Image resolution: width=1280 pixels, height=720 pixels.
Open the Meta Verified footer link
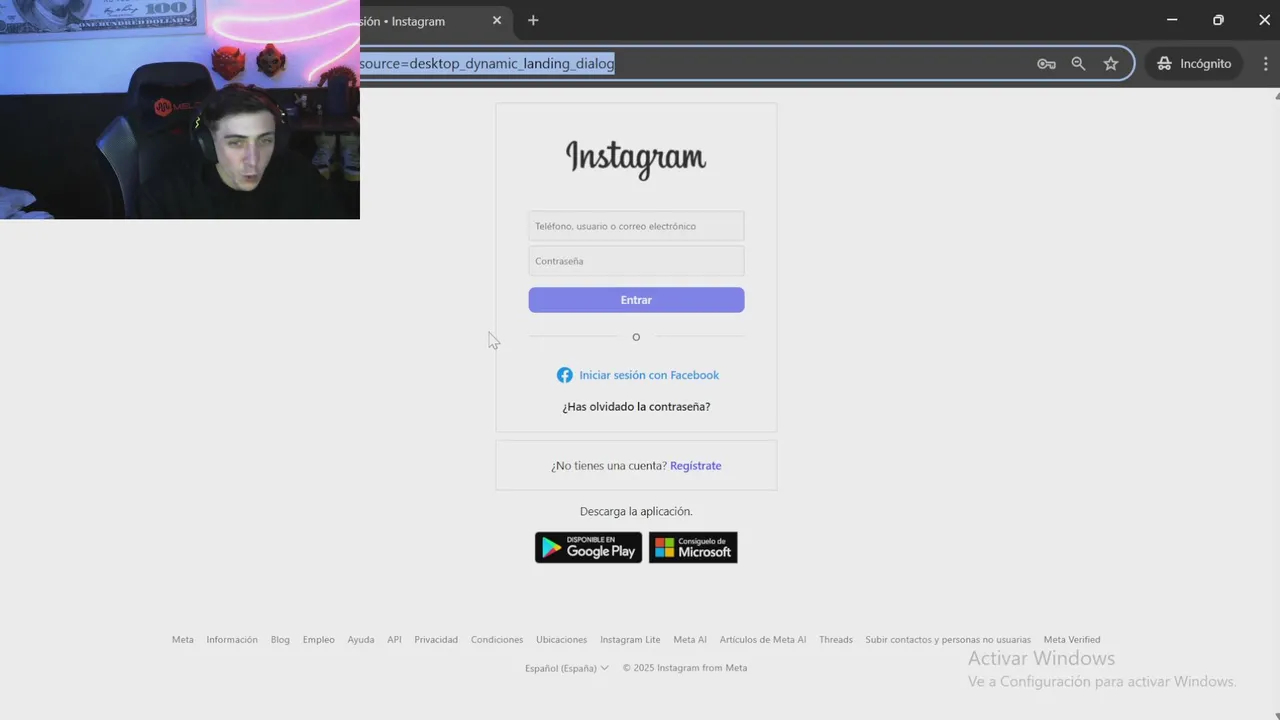tap(1072, 640)
